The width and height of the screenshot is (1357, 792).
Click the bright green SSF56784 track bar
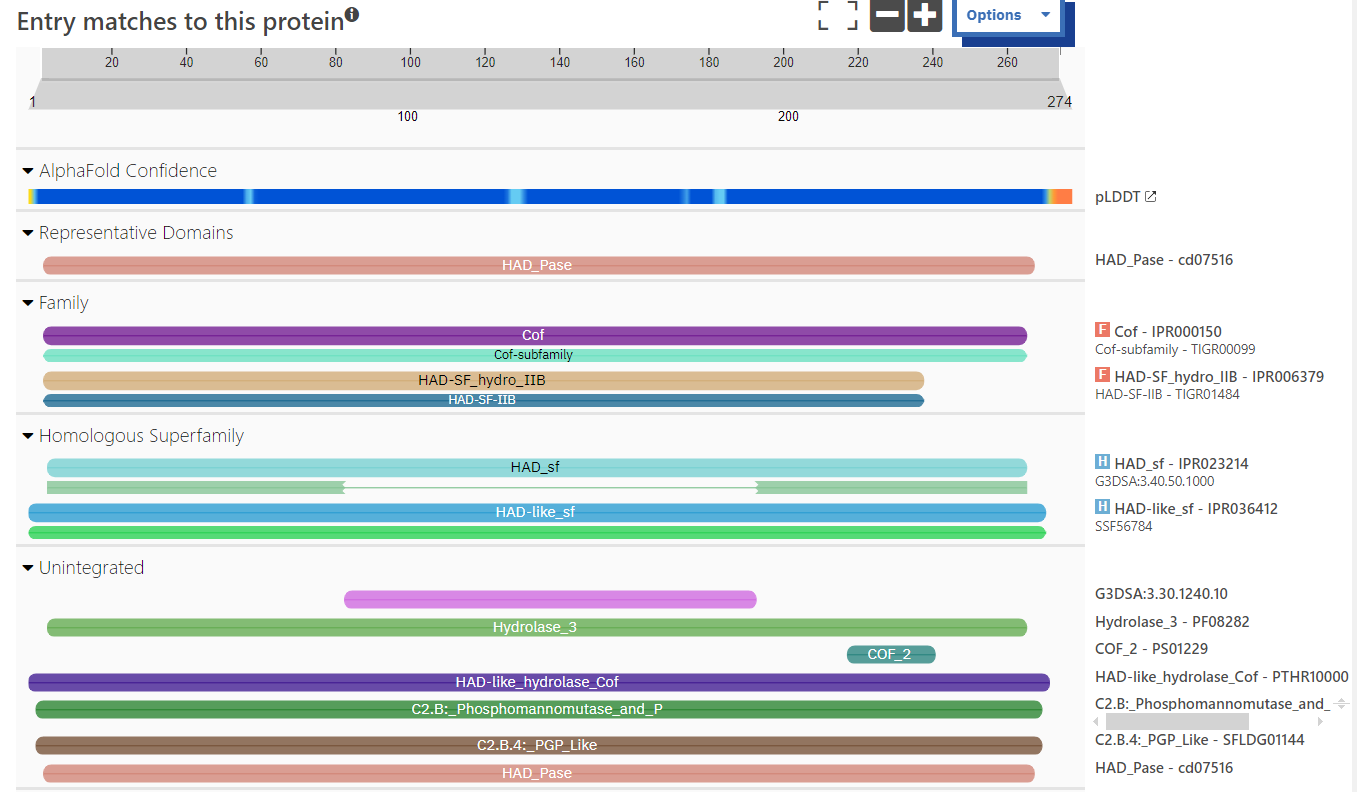[537, 532]
